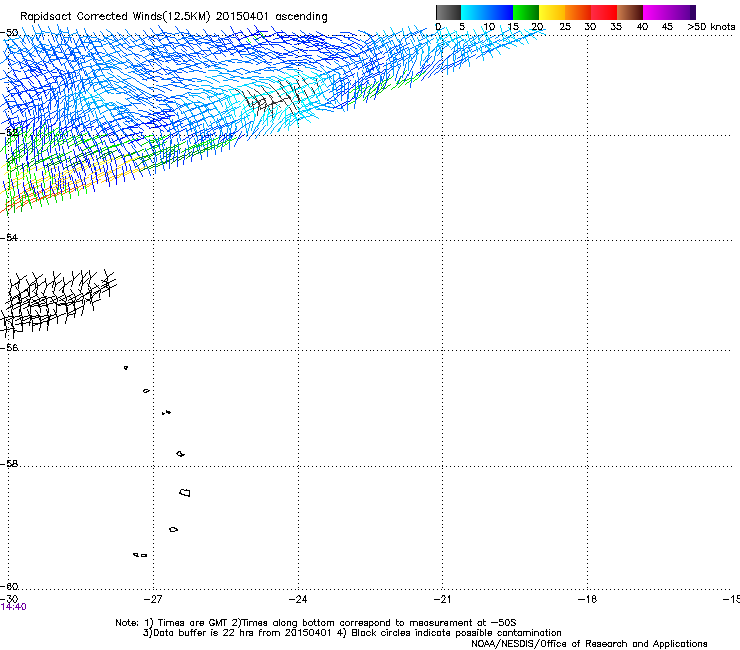Click the -56 latitude axis label
This screenshot has width=740, height=650.
click(x=9, y=347)
